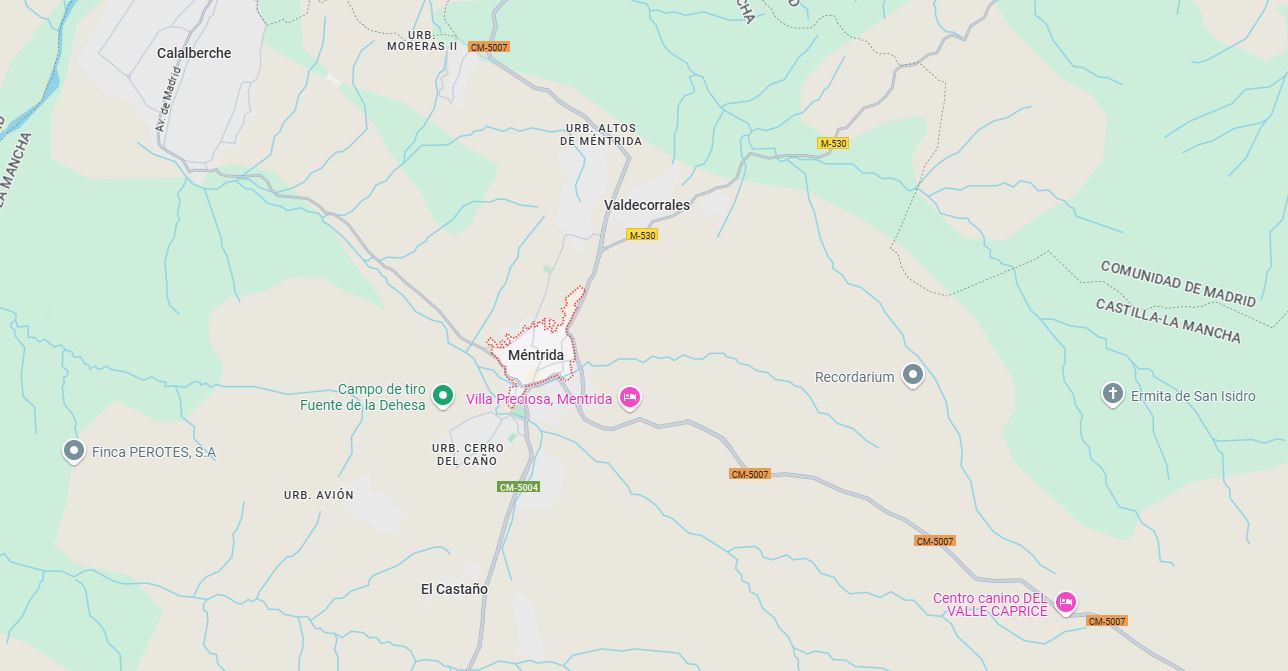Open Centro canino DEL VALLE CAPRICE pin
Image resolution: width=1288 pixels, height=671 pixels.
[x=1066, y=601]
